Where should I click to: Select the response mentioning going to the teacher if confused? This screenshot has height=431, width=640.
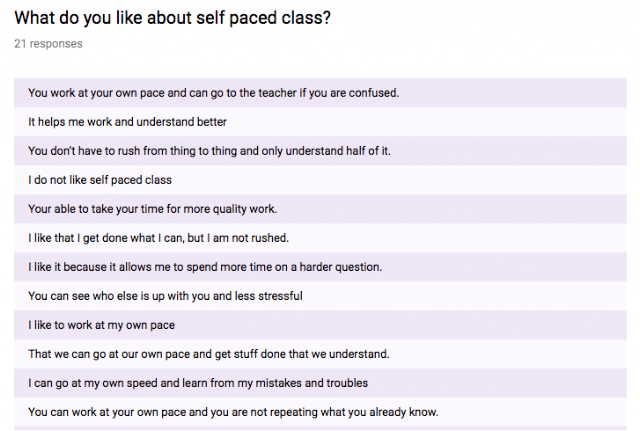213,93
